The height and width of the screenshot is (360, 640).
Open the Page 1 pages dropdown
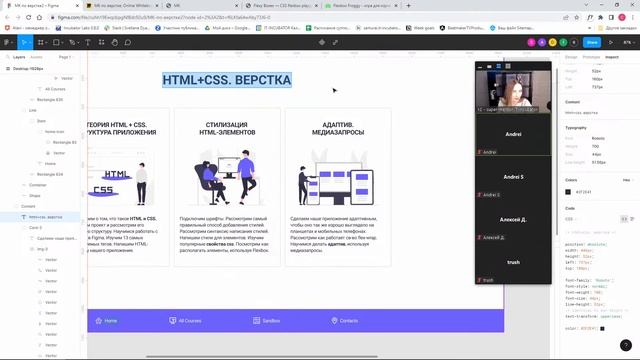click(66, 57)
